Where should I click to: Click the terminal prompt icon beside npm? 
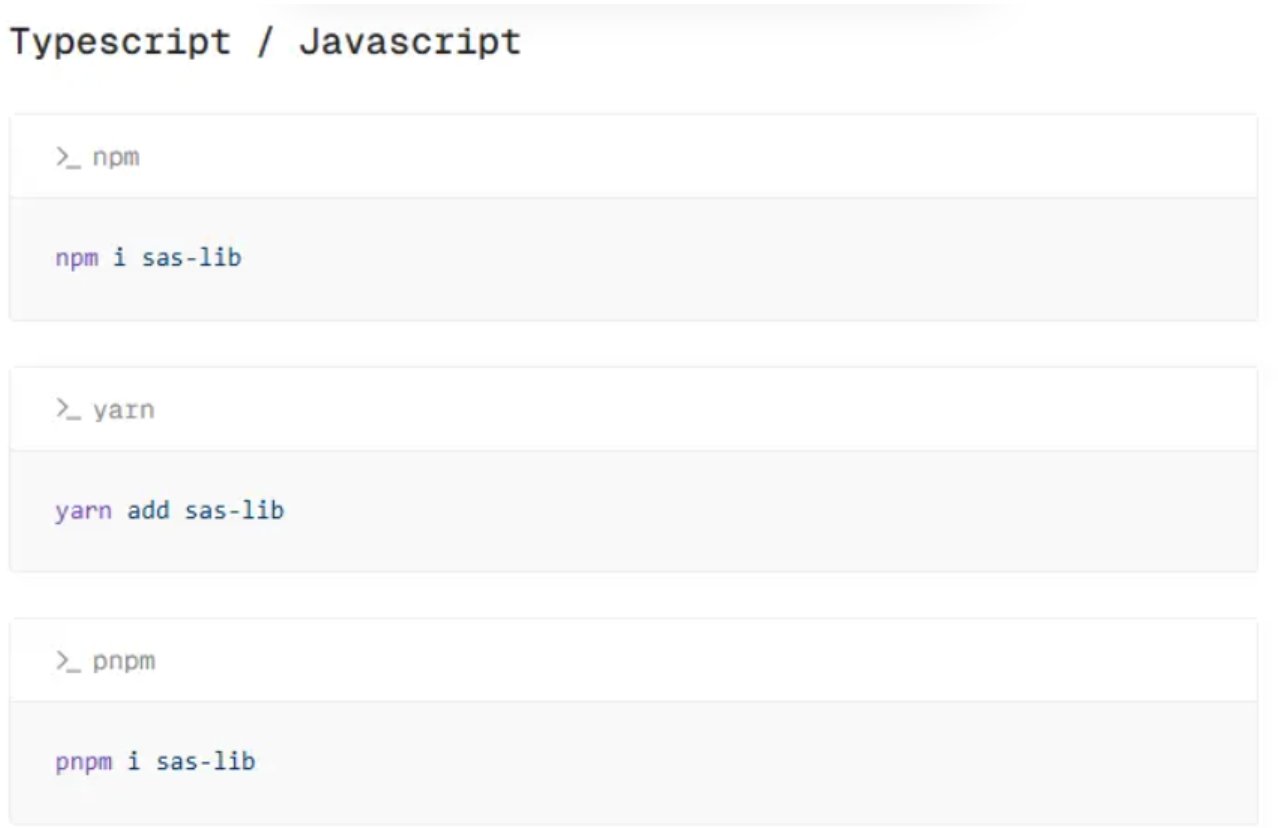click(67, 157)
